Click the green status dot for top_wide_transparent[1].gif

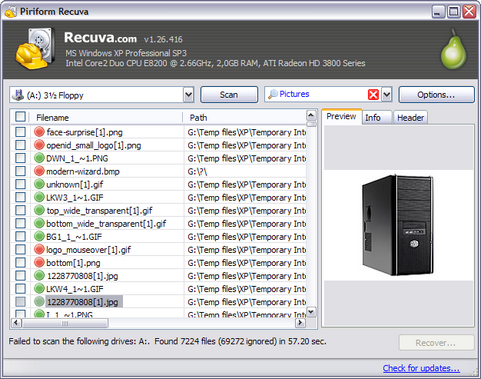(39, 210)
